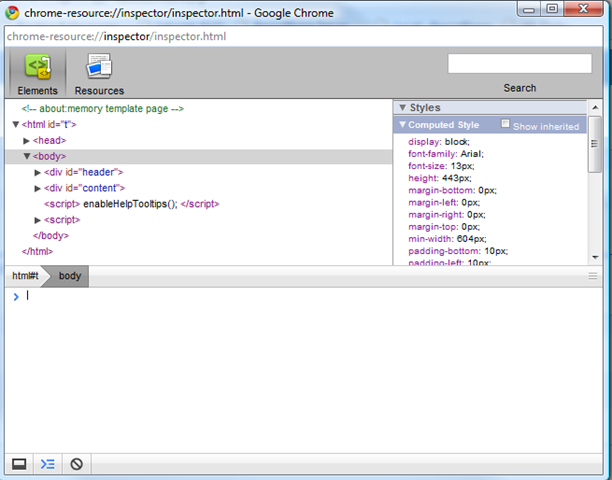Click the display: block property
The image size is (612, 480).
pos(439,142)
